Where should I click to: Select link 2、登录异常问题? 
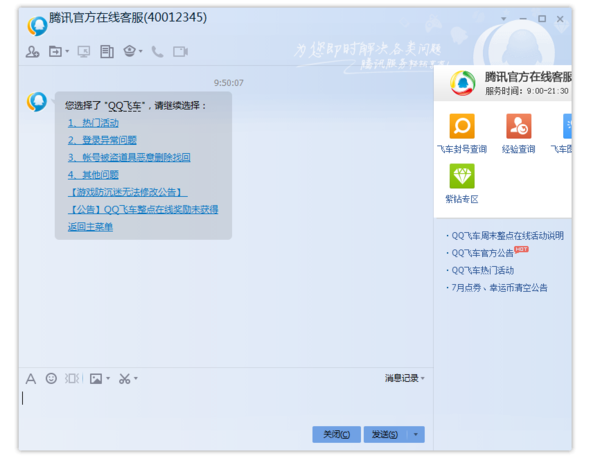[102, 140]
